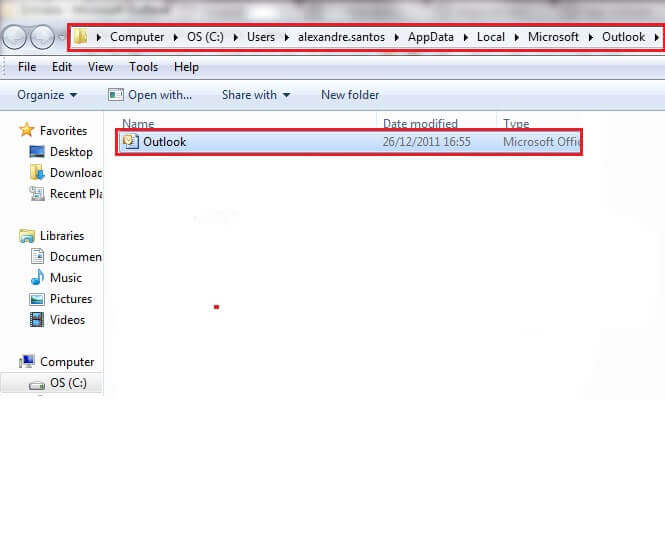
Task: Open the Pictures label in the sidebar
Action: tap(71, 299)
